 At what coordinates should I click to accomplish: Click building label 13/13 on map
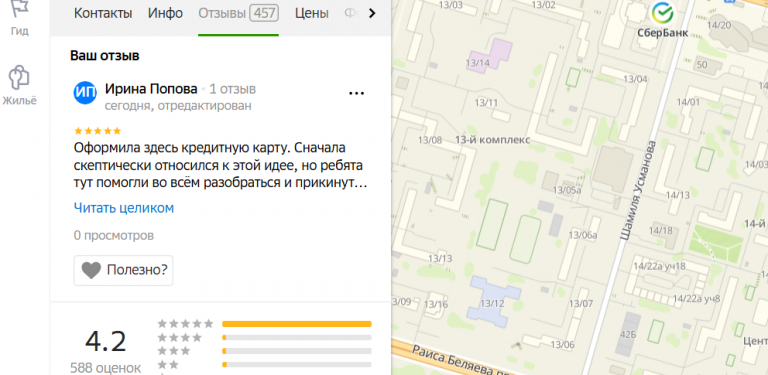pos(440,258)
